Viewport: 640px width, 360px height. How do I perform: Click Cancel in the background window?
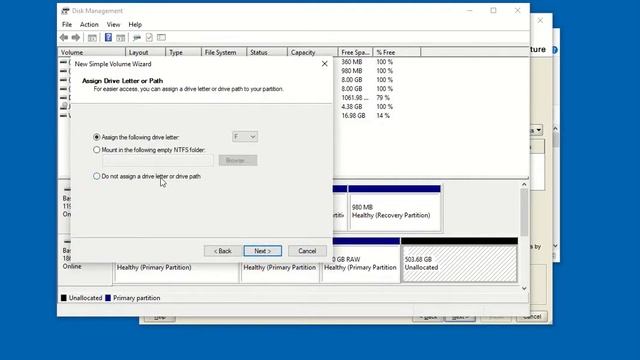(532, 317)
